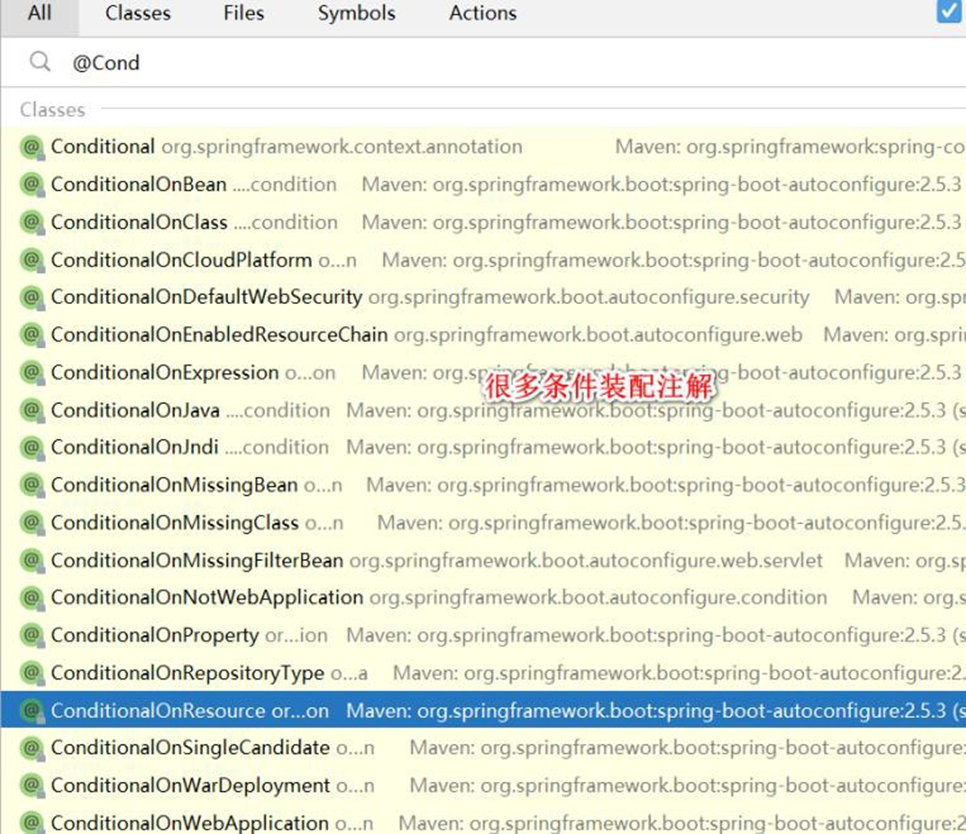Image resolution: width=966 pixels, height=834 pixels.
Task: Select ConditionalOnSingleCandidate result entry
Action: point(190,748)
